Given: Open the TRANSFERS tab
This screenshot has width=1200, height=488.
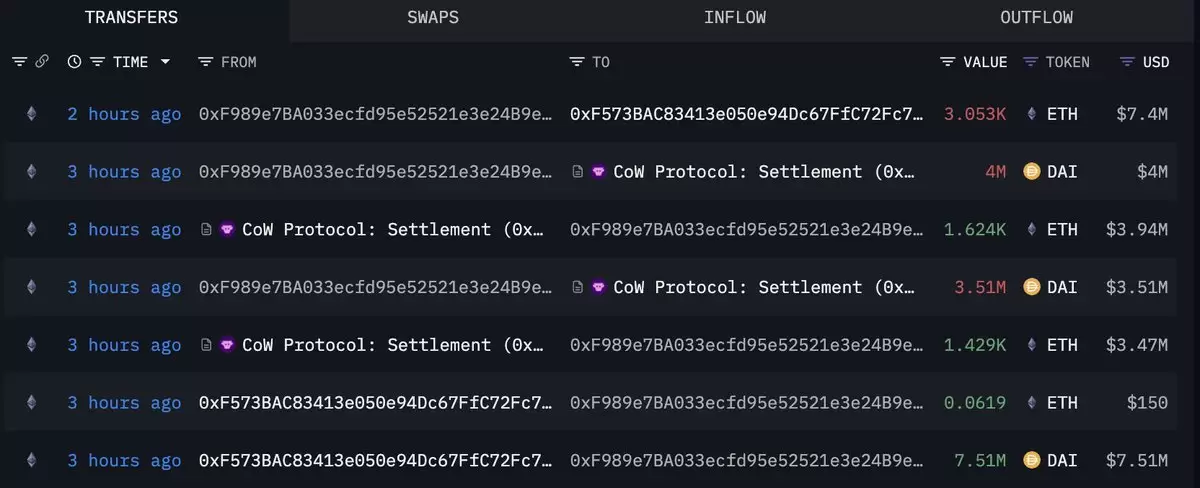Looking at the screenshot, I should click(131, 18).
